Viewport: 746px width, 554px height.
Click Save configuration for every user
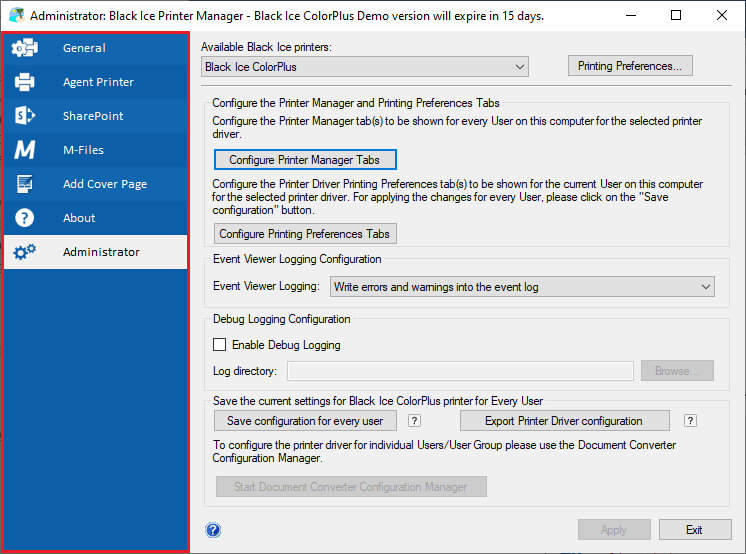coord(305,421)
